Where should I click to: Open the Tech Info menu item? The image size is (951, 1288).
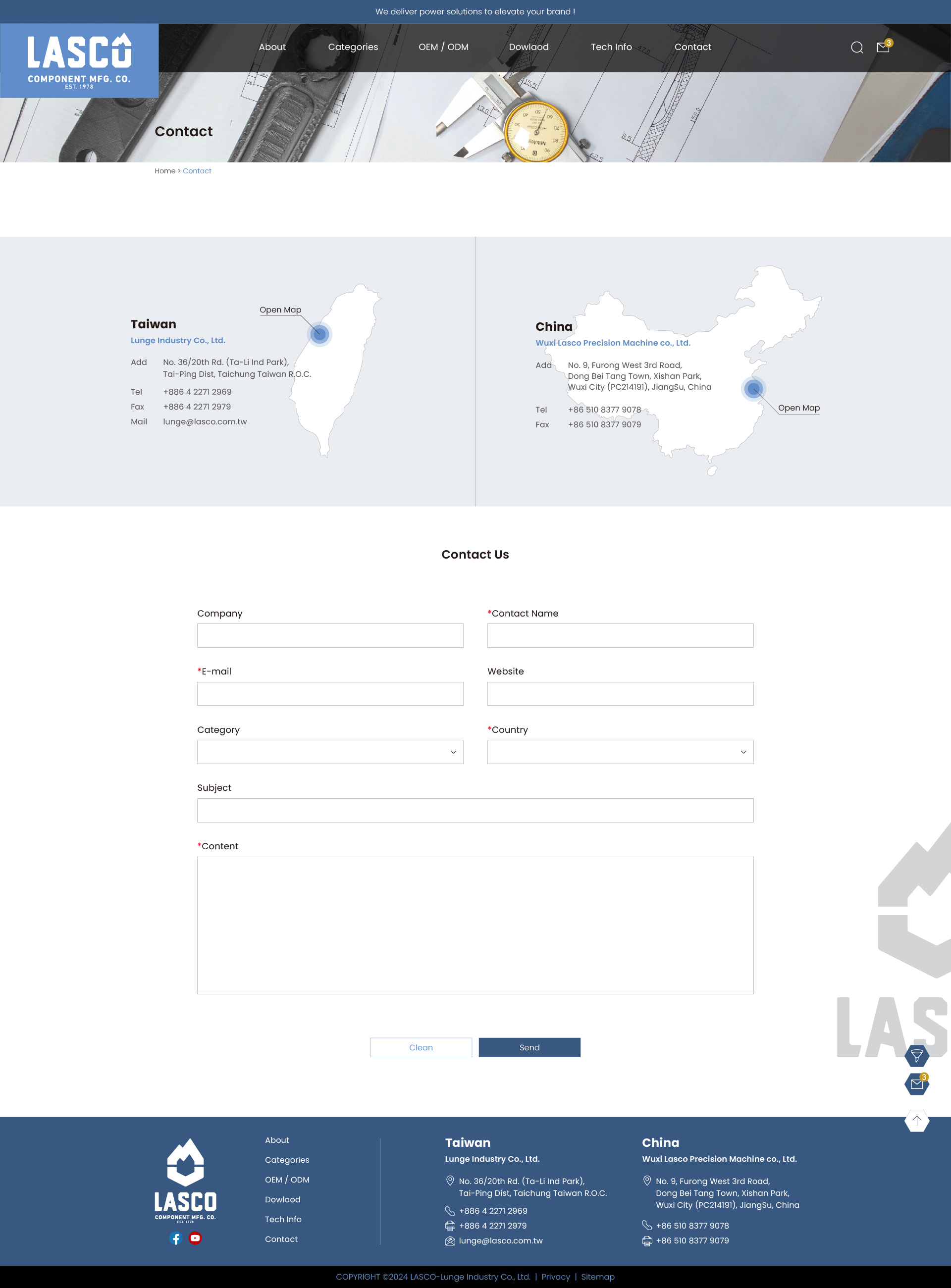(x=611, y=47)
